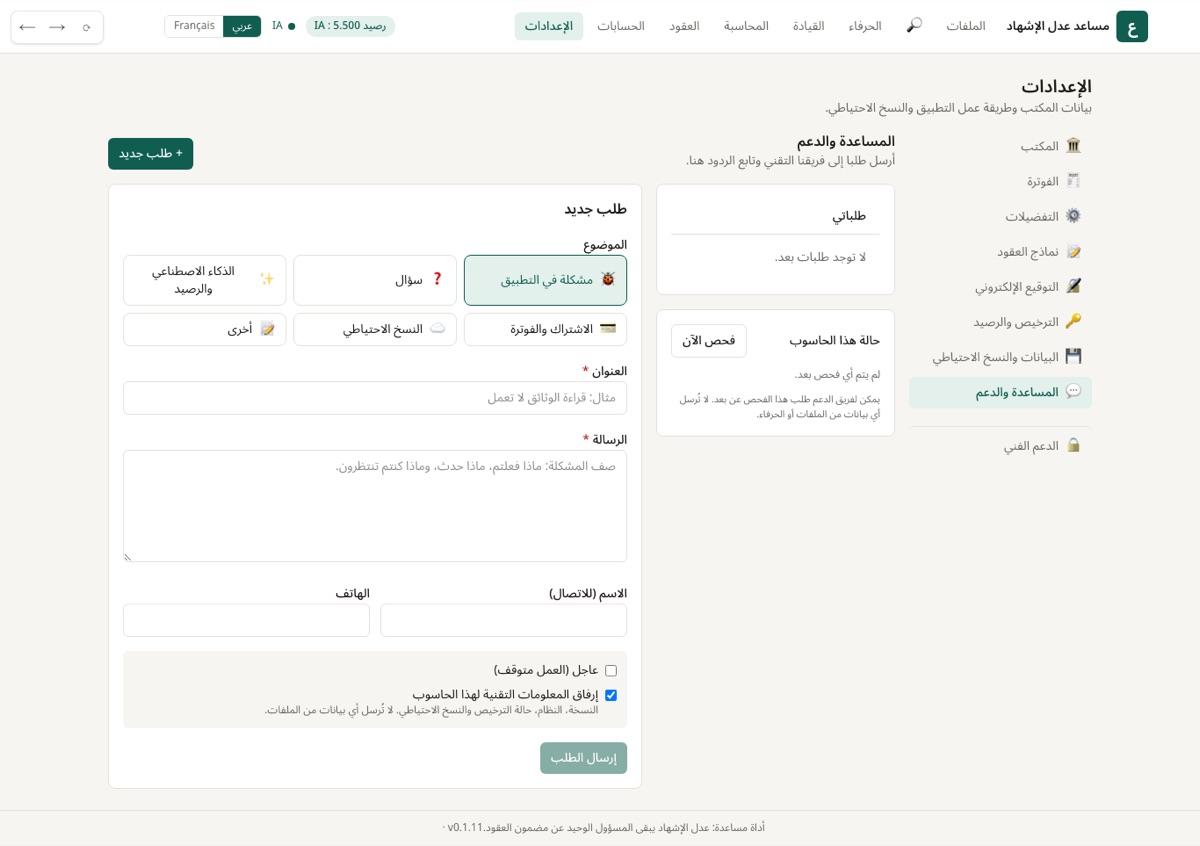Click the key icon beside الترخيص والرصيد

[1073, 321]
